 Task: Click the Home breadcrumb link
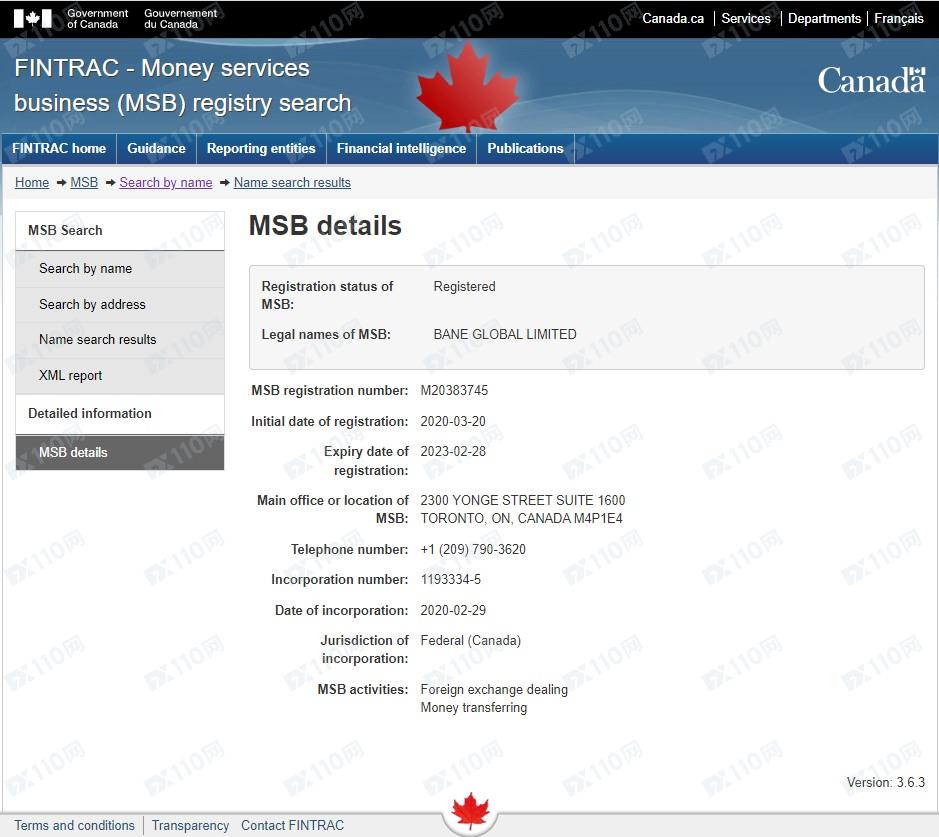point(32,183)
